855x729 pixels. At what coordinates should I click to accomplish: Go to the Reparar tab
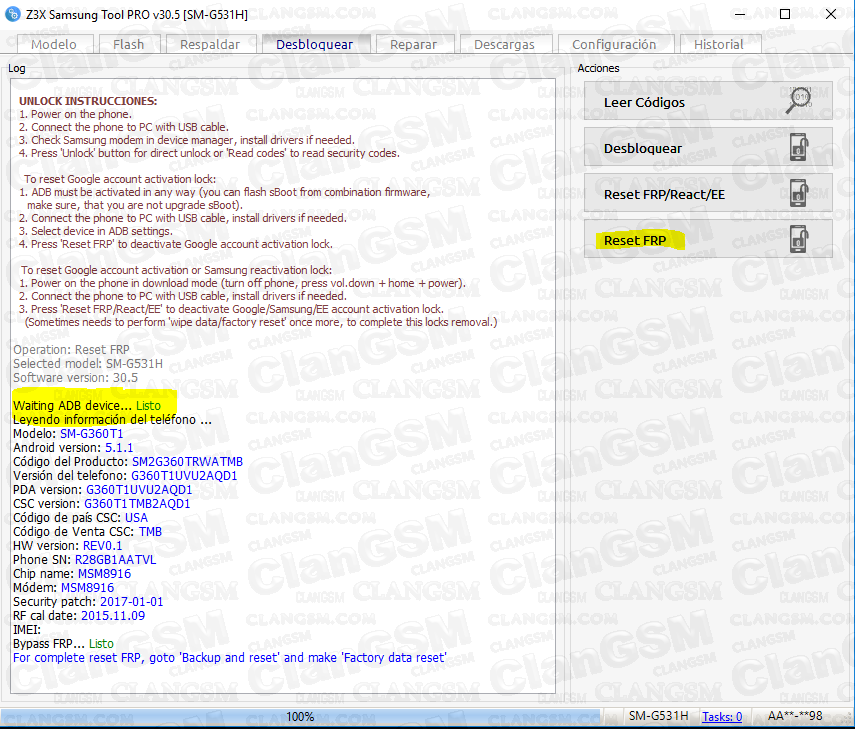[413, 44]
